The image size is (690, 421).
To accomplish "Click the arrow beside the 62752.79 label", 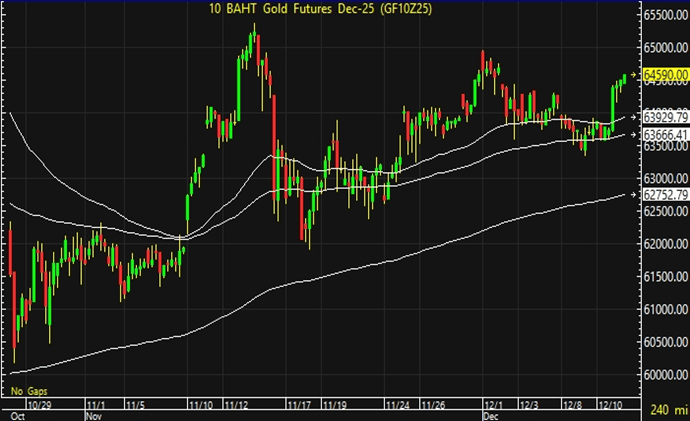I will click(x=636, y=195).
